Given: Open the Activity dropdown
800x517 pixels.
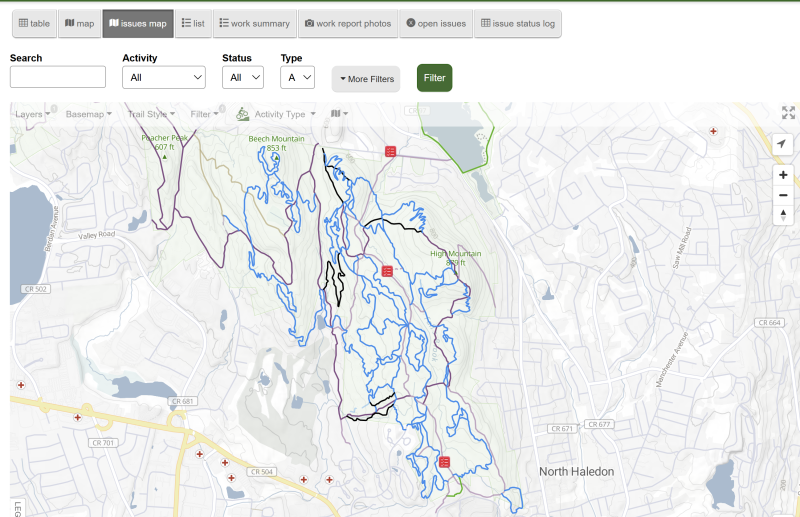Looking at the screenshot, I should pyautogui.click(x=164, y=77).
